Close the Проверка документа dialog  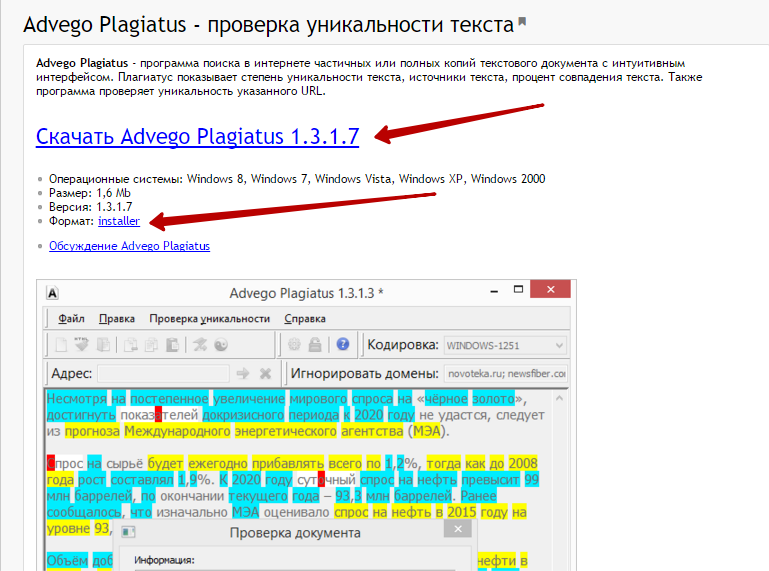(458, 529)
